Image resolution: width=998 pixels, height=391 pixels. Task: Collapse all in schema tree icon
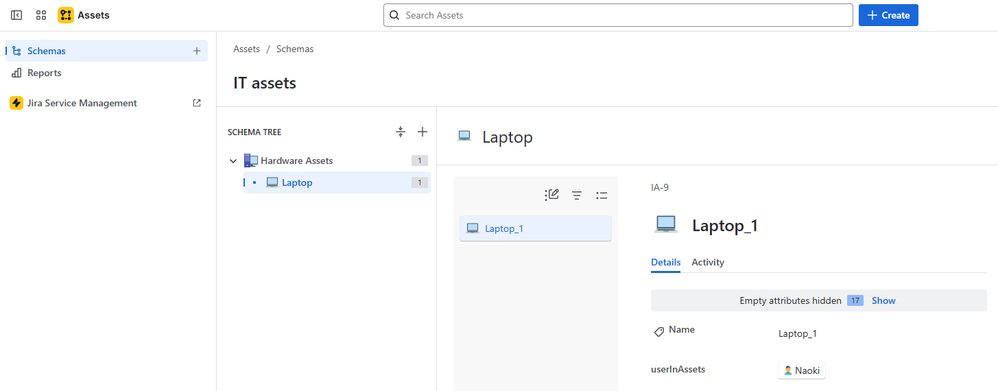tap(400, 132)
